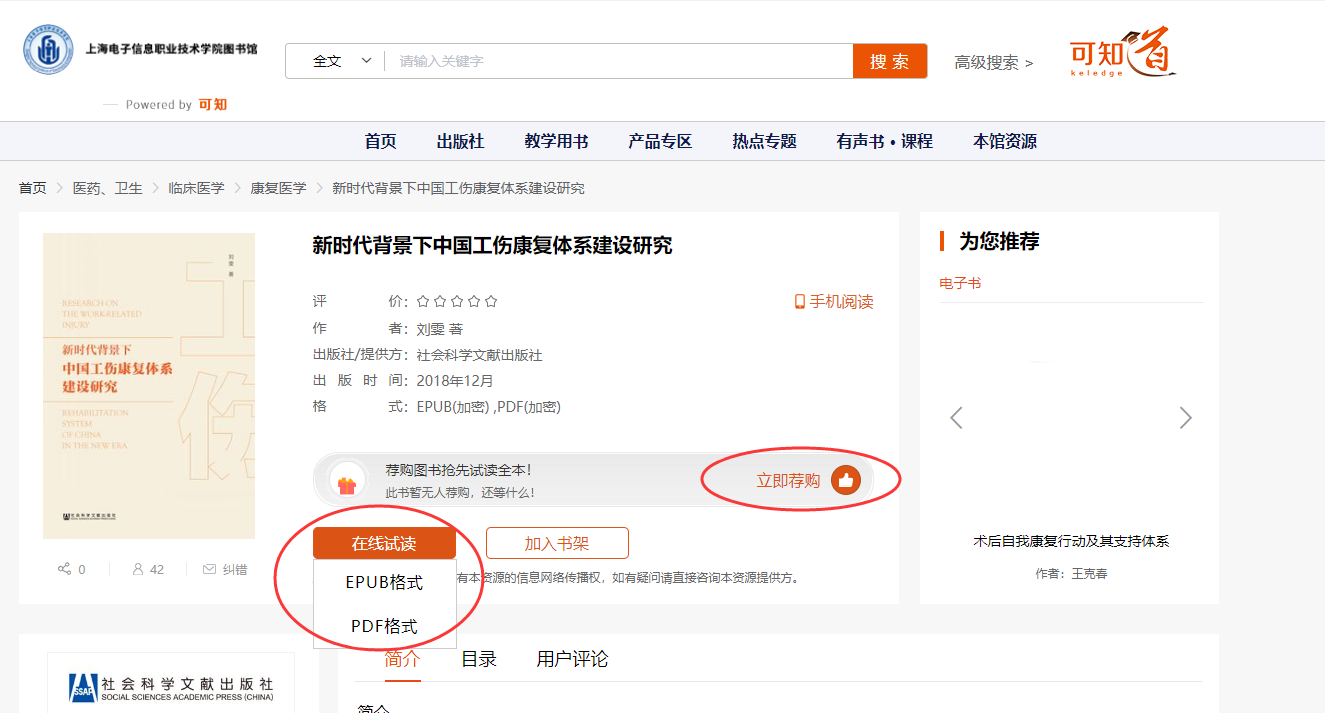1325x713 pixels.
Task: Open the 全文 search scope dropdown
Action: pyautogui.click(x=340, y=61)
